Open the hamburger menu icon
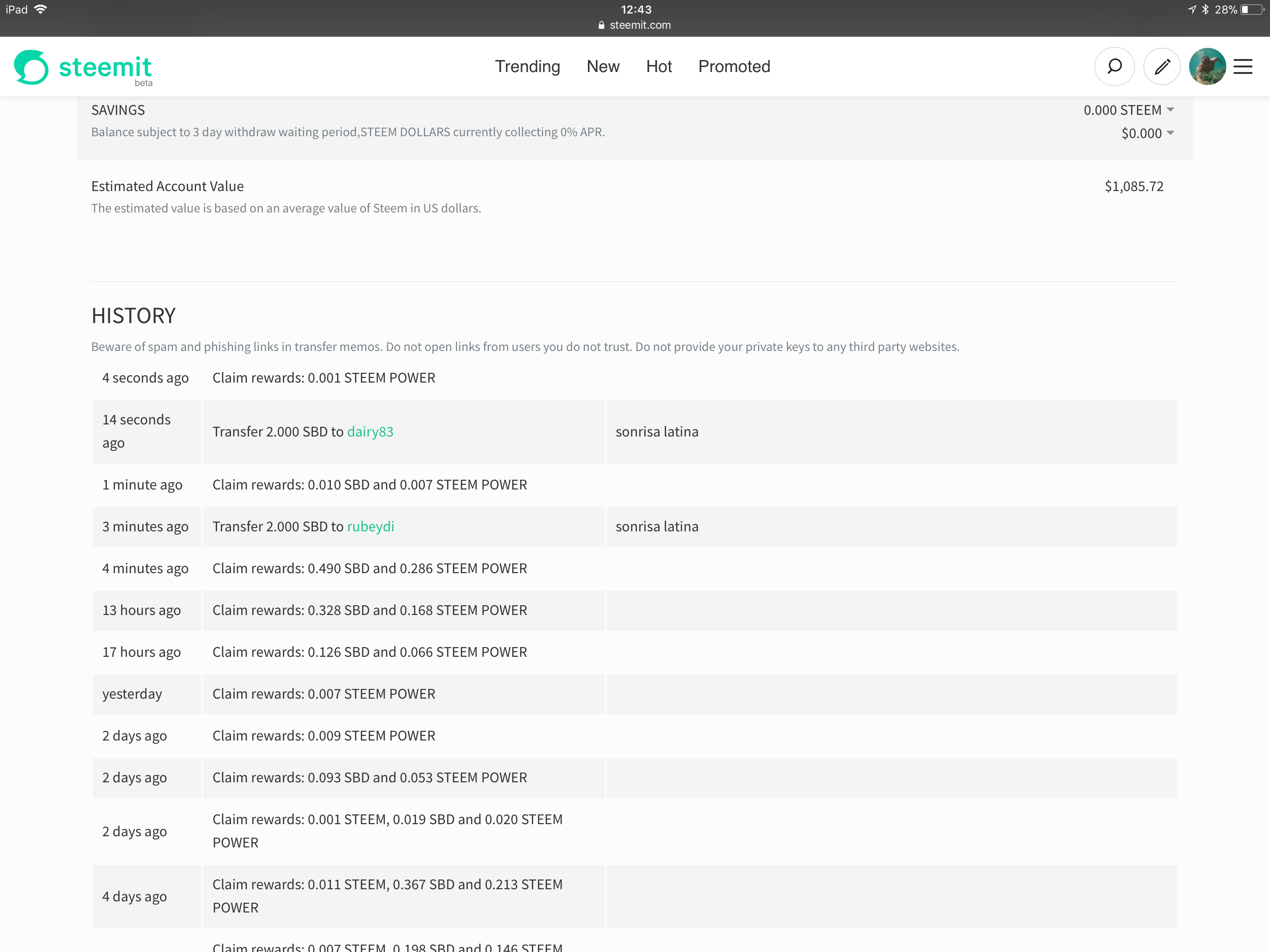The width and height of the screenshot is (1270, 952). (x=1243, y=66)
